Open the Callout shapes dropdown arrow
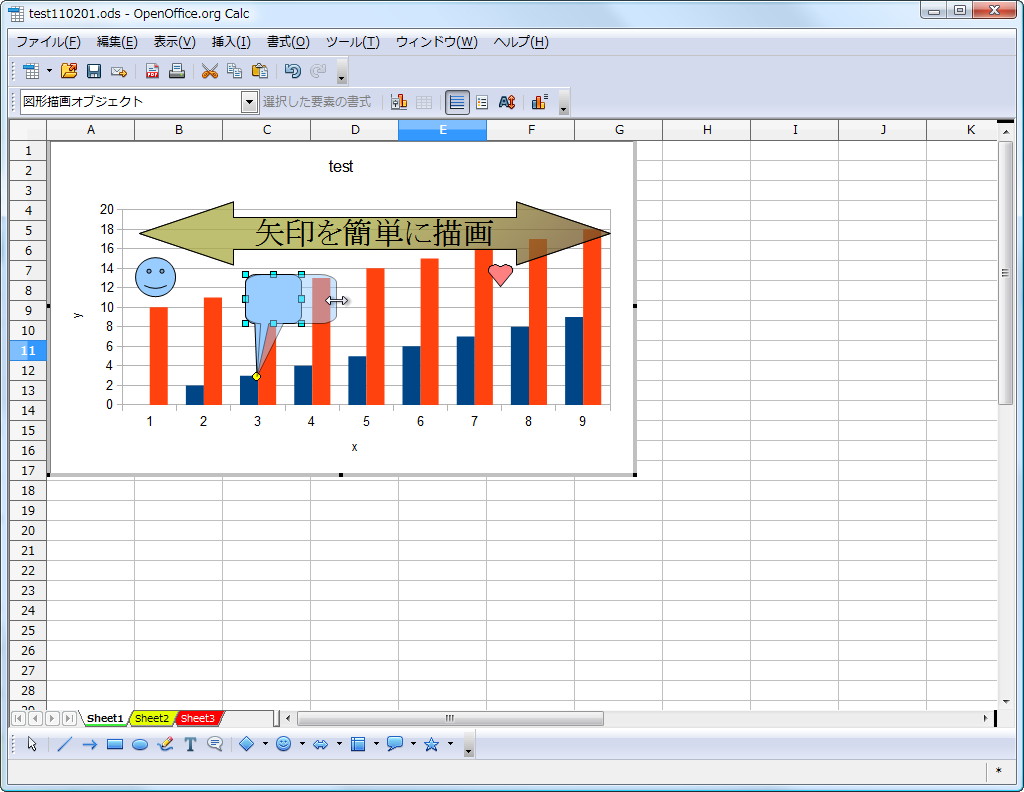Image resolution: width=1024 pixels, height=792 pixels. [x=413, y=744]
